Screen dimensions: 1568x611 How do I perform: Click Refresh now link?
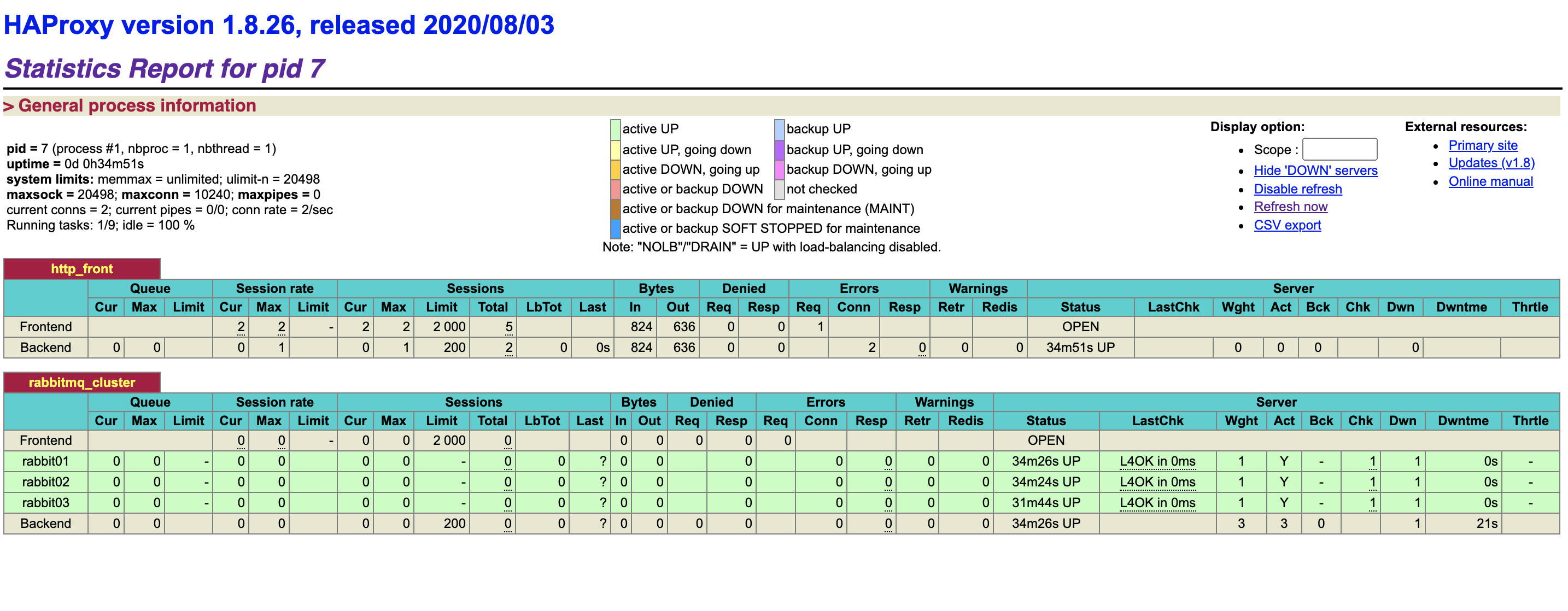[x=1290, y=207]
